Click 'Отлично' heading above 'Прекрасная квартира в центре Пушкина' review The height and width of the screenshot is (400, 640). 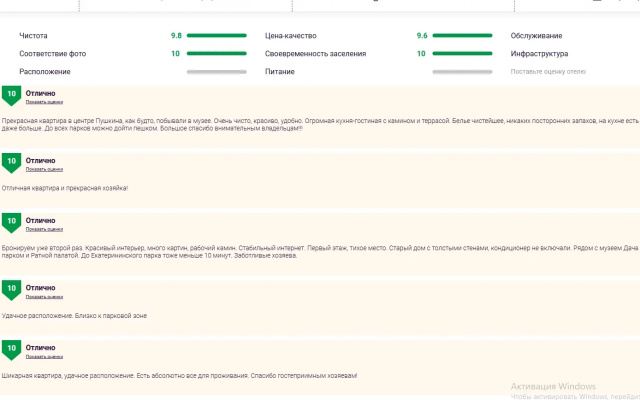[40, 93]
